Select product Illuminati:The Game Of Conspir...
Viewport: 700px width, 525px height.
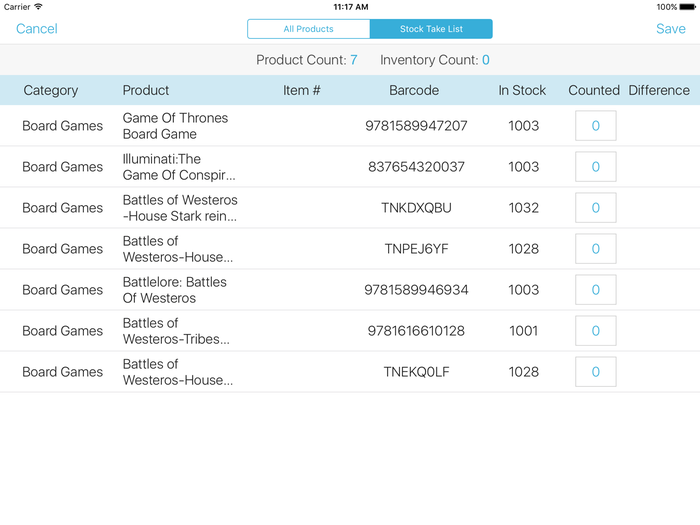[179, 167]
